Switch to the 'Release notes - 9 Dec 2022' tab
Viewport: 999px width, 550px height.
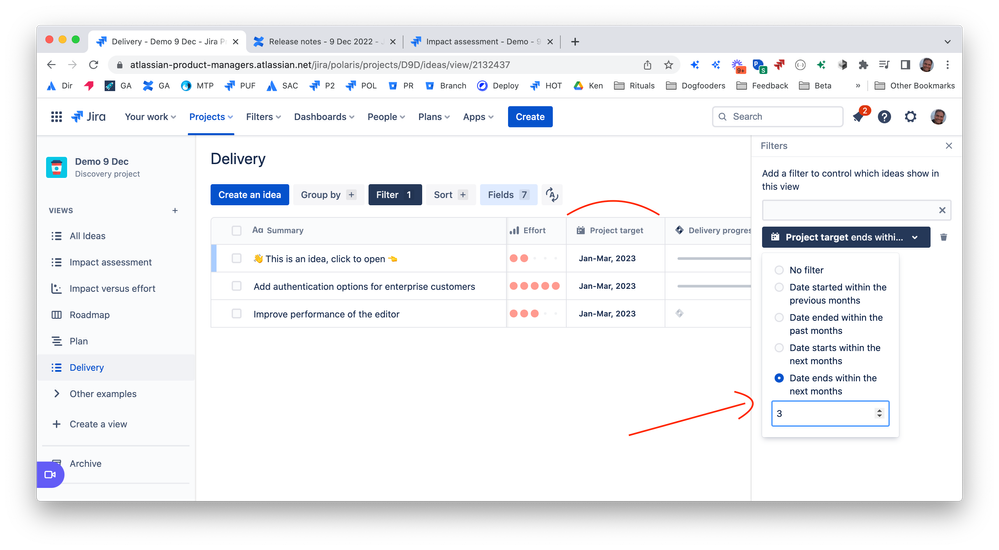point(324,41)
